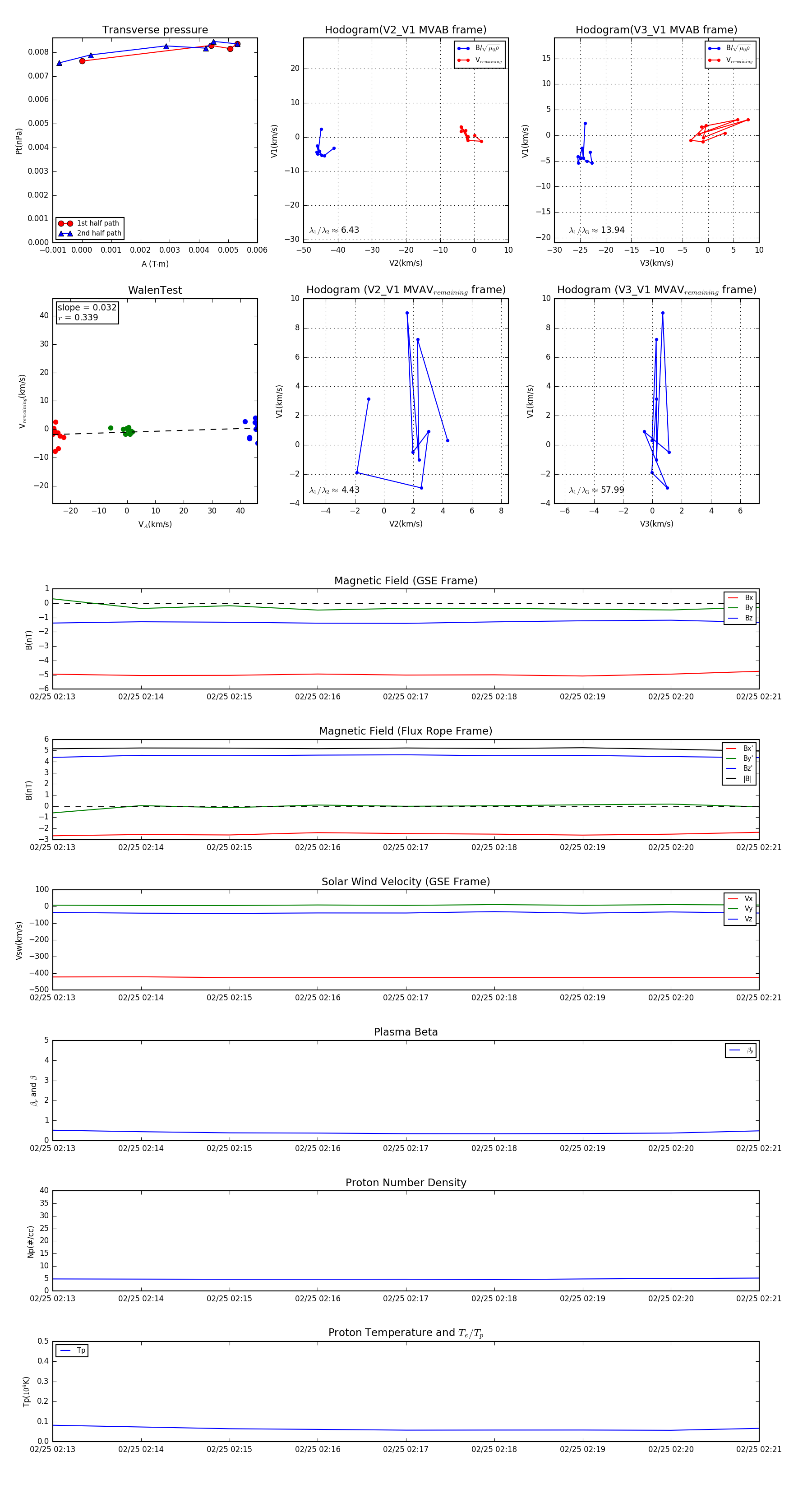Click 'Vx' in solar wind legend

pyautogui.click(x=740, y=899)
